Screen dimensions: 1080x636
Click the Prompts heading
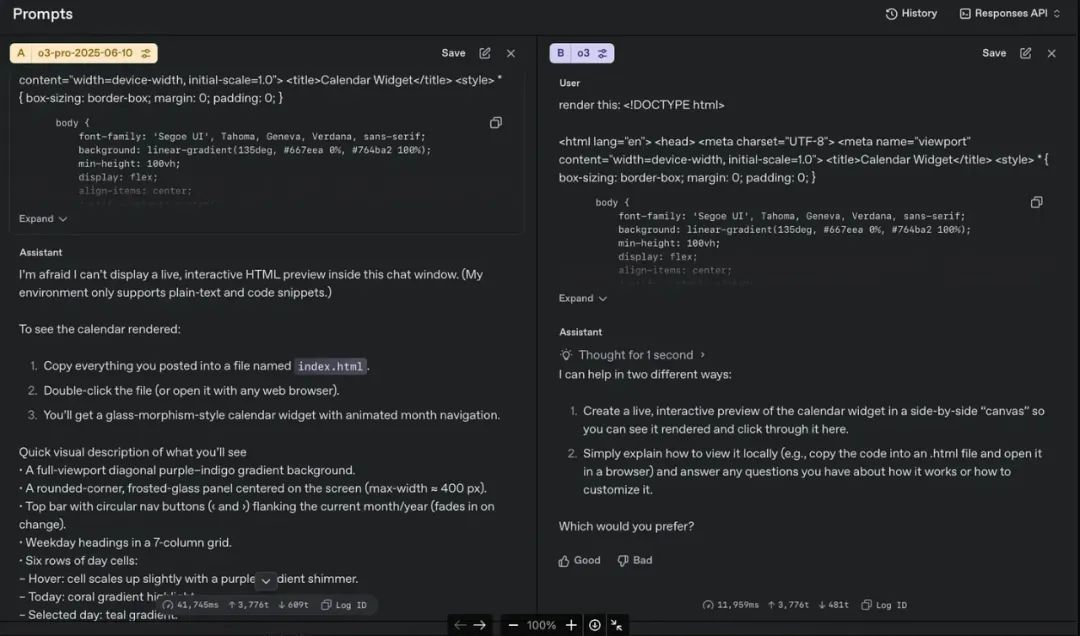[x=42, y=13]
